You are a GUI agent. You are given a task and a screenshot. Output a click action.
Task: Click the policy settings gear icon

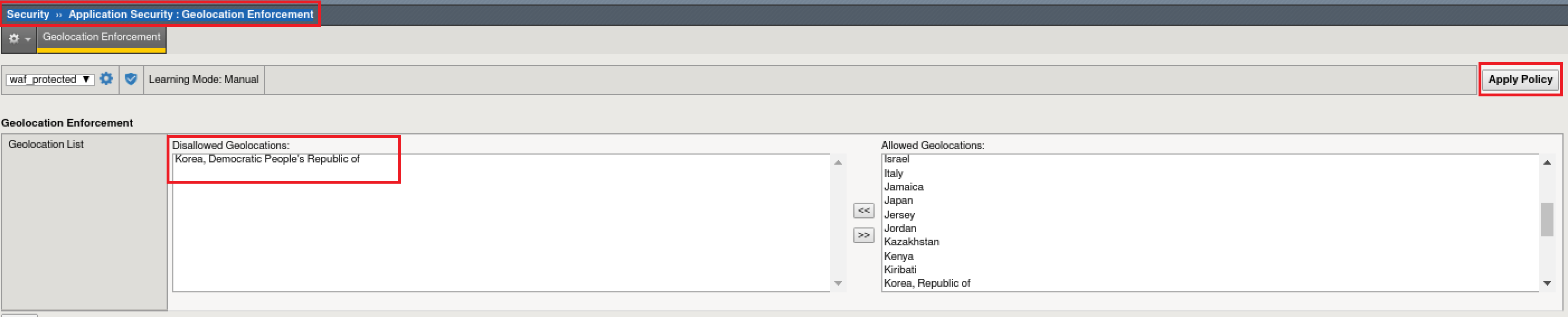(106, 78)
